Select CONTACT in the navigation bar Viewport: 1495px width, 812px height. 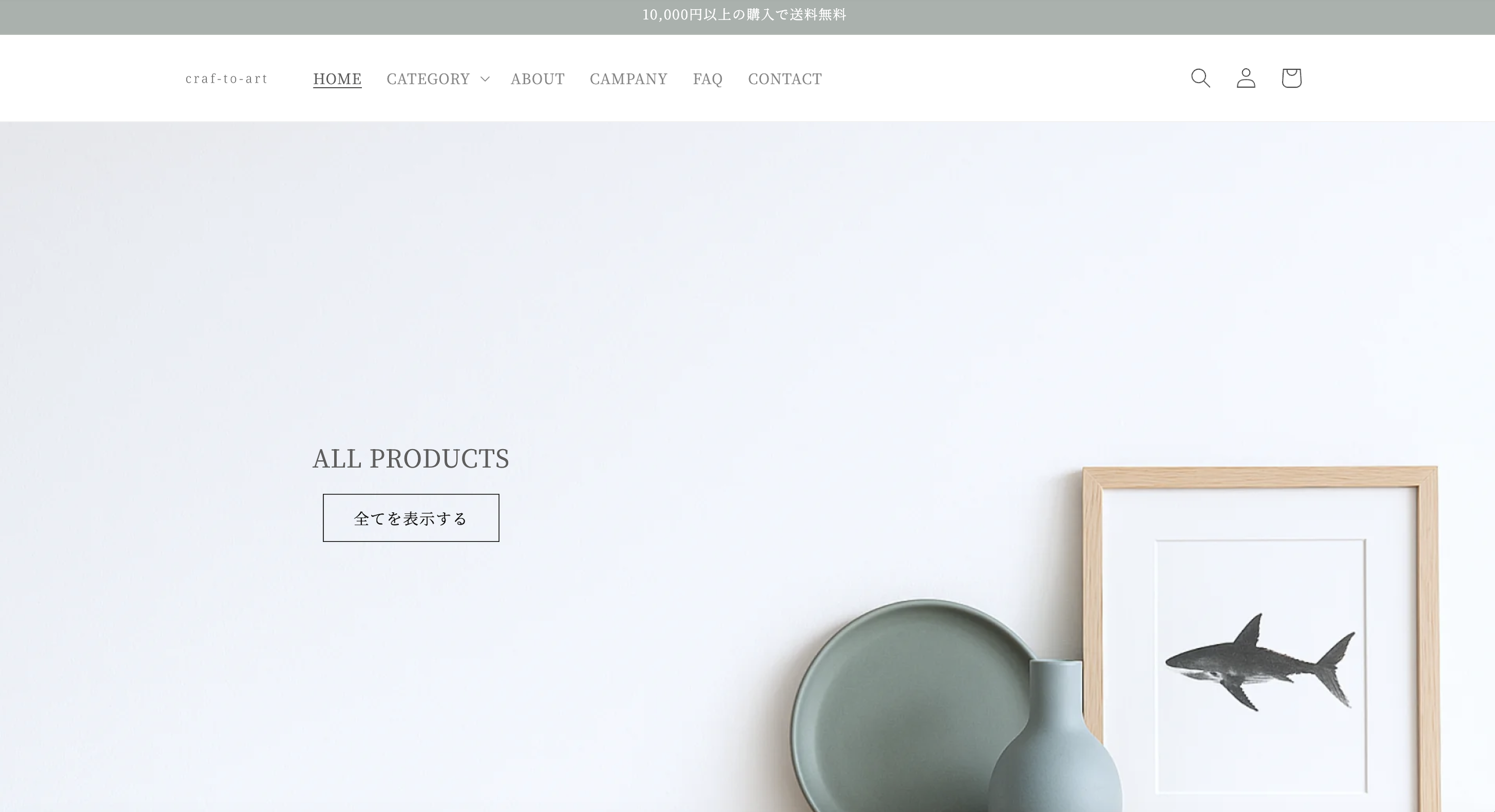785,78
